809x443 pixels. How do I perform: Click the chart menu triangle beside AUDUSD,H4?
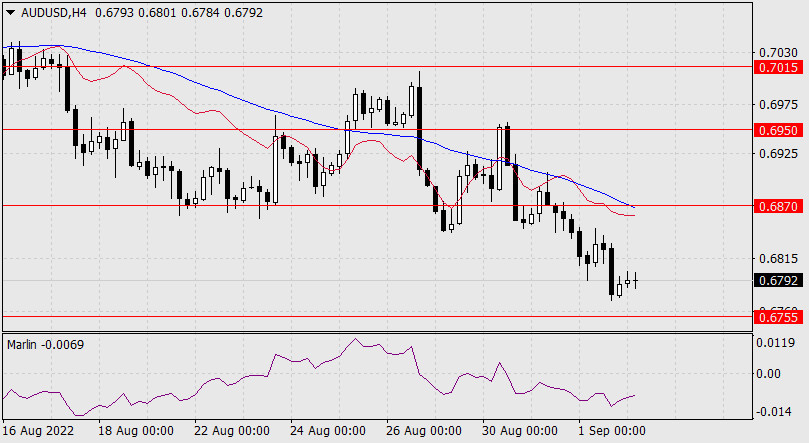point(10,13)
